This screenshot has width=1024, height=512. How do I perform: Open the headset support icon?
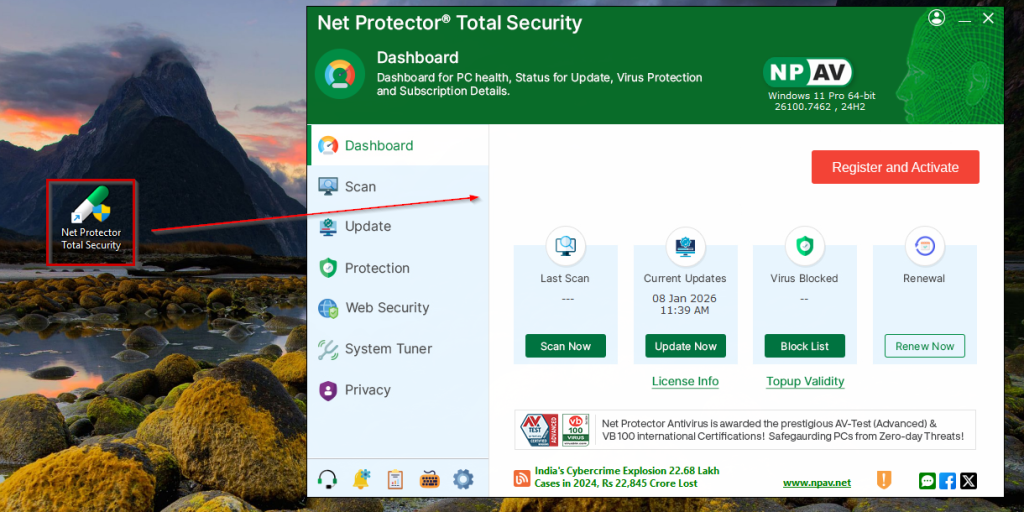pos(327,479)
